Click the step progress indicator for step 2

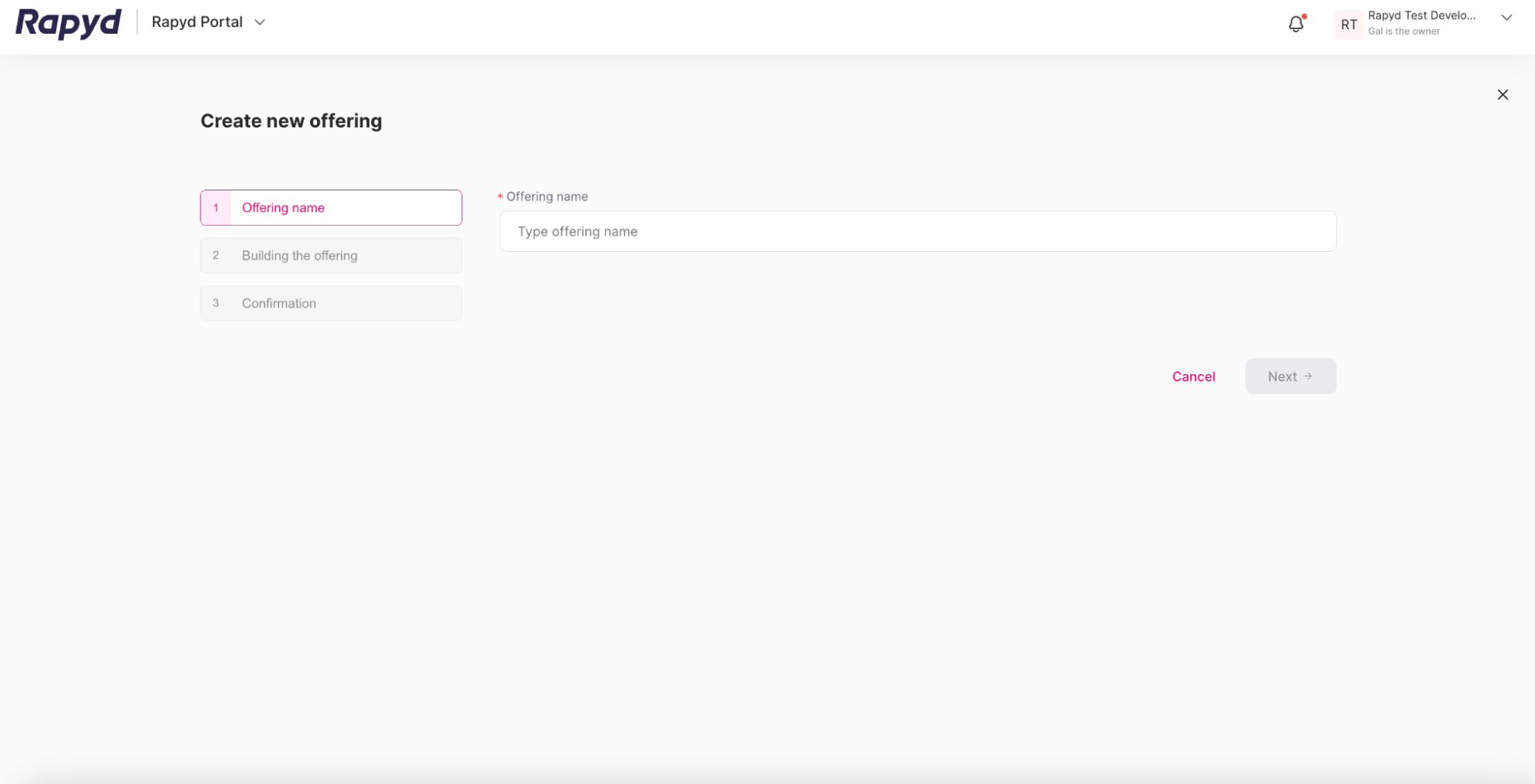(216, 255)
